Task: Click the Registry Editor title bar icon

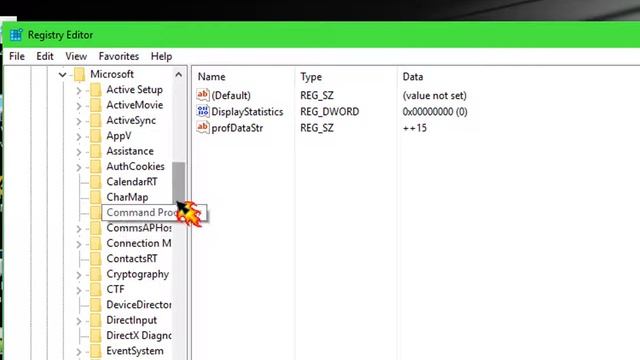Action: point(16,35)
